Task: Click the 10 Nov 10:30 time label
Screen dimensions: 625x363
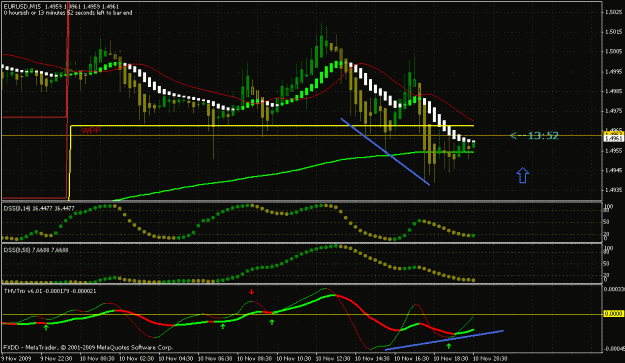Action: tap(294, 359)
